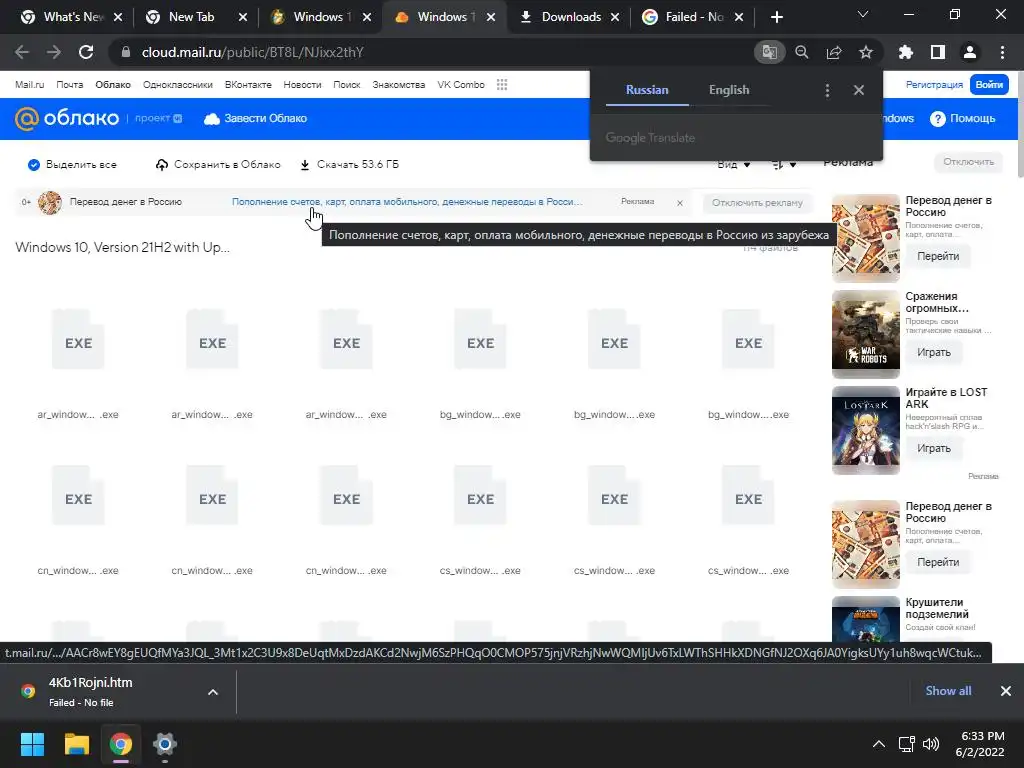Share this page via the share icon
This screenshot has width=1024, height=768.
(x=834, y=52)
